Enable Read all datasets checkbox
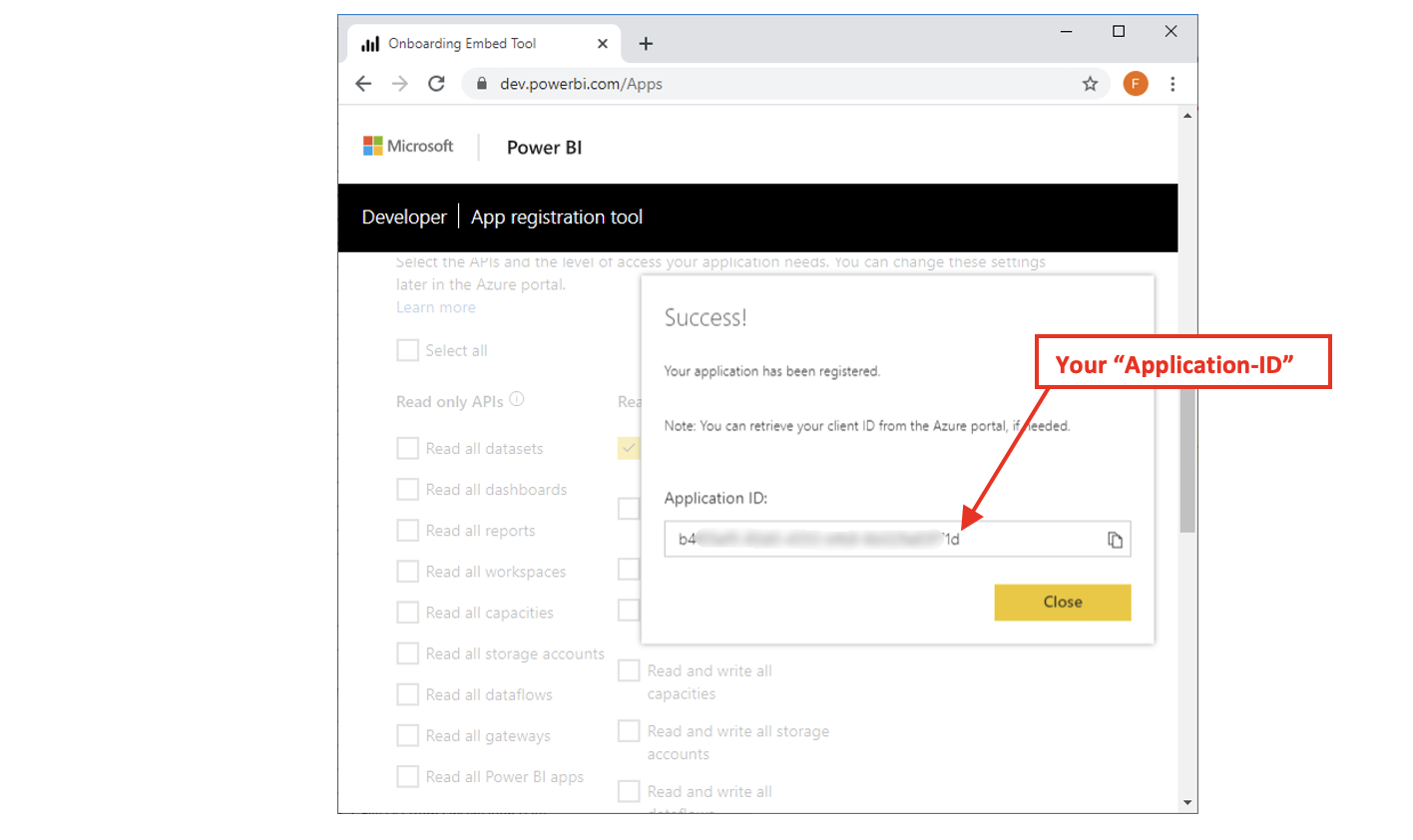The width and height of the screenshot is (1413, 840). 407,448
